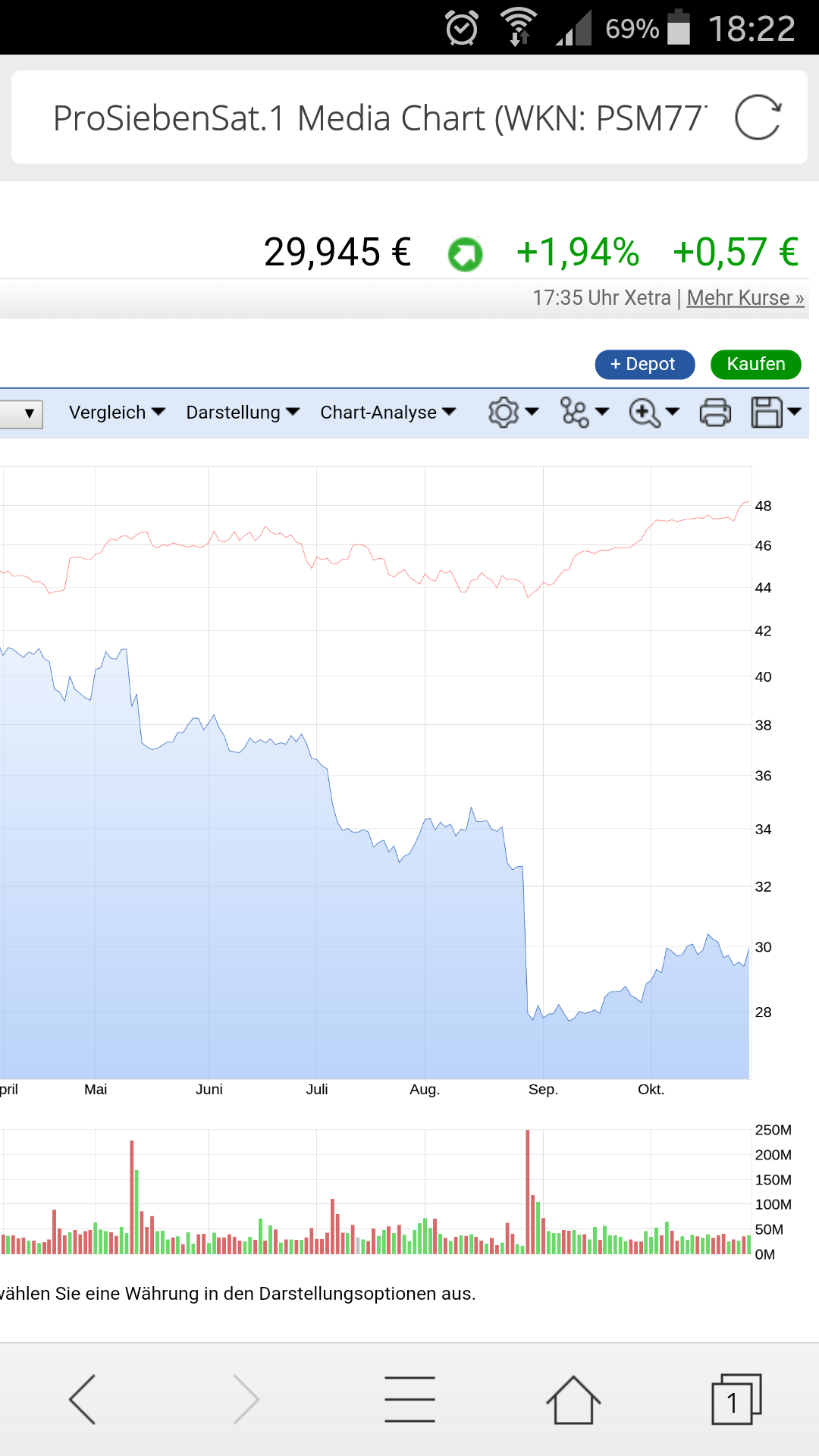Open the Chart-Analyse menu
819x1456 pixels.
point(388,413)
